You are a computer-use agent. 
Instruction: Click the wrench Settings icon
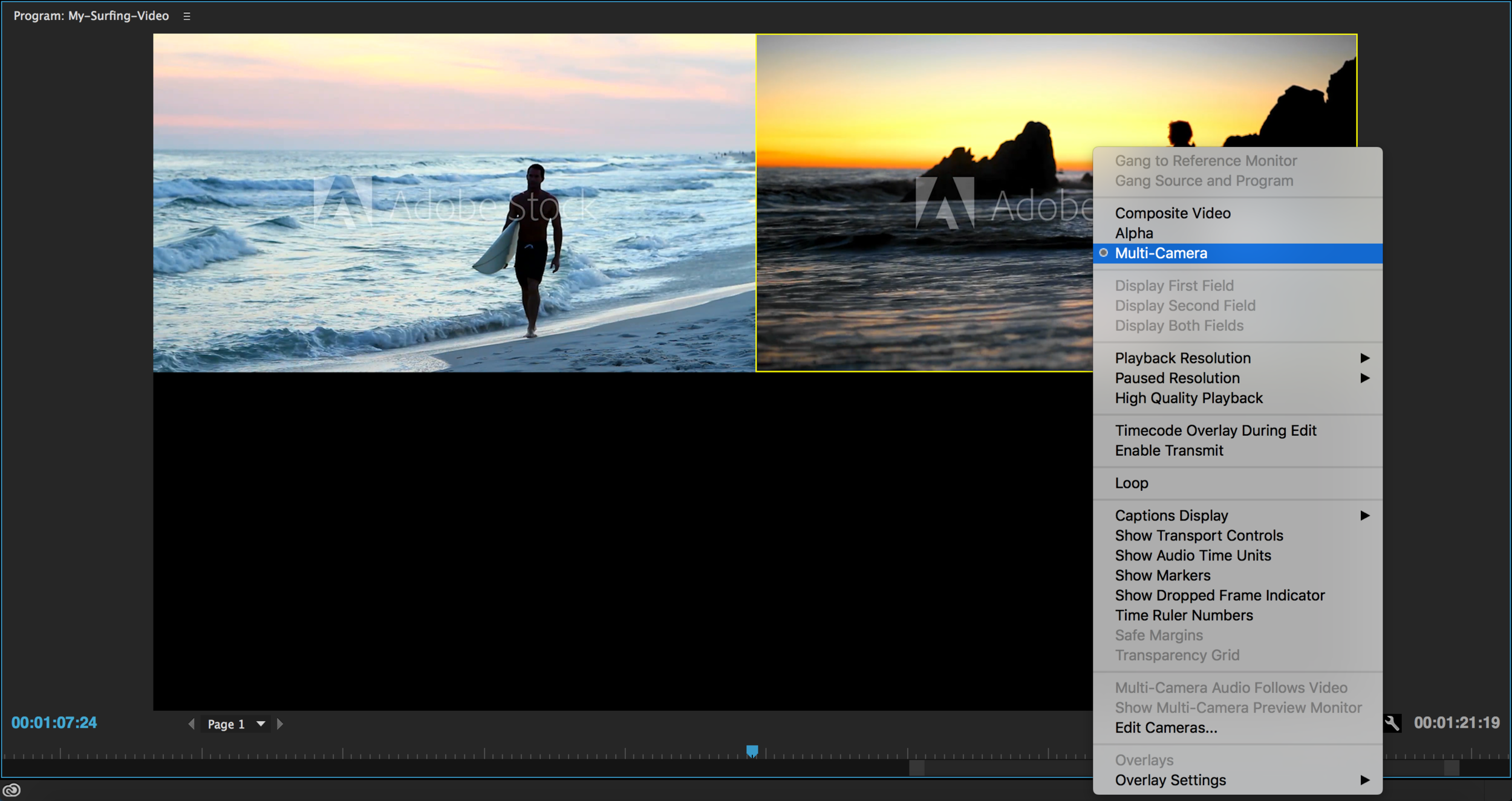[x=1392, y=723]
